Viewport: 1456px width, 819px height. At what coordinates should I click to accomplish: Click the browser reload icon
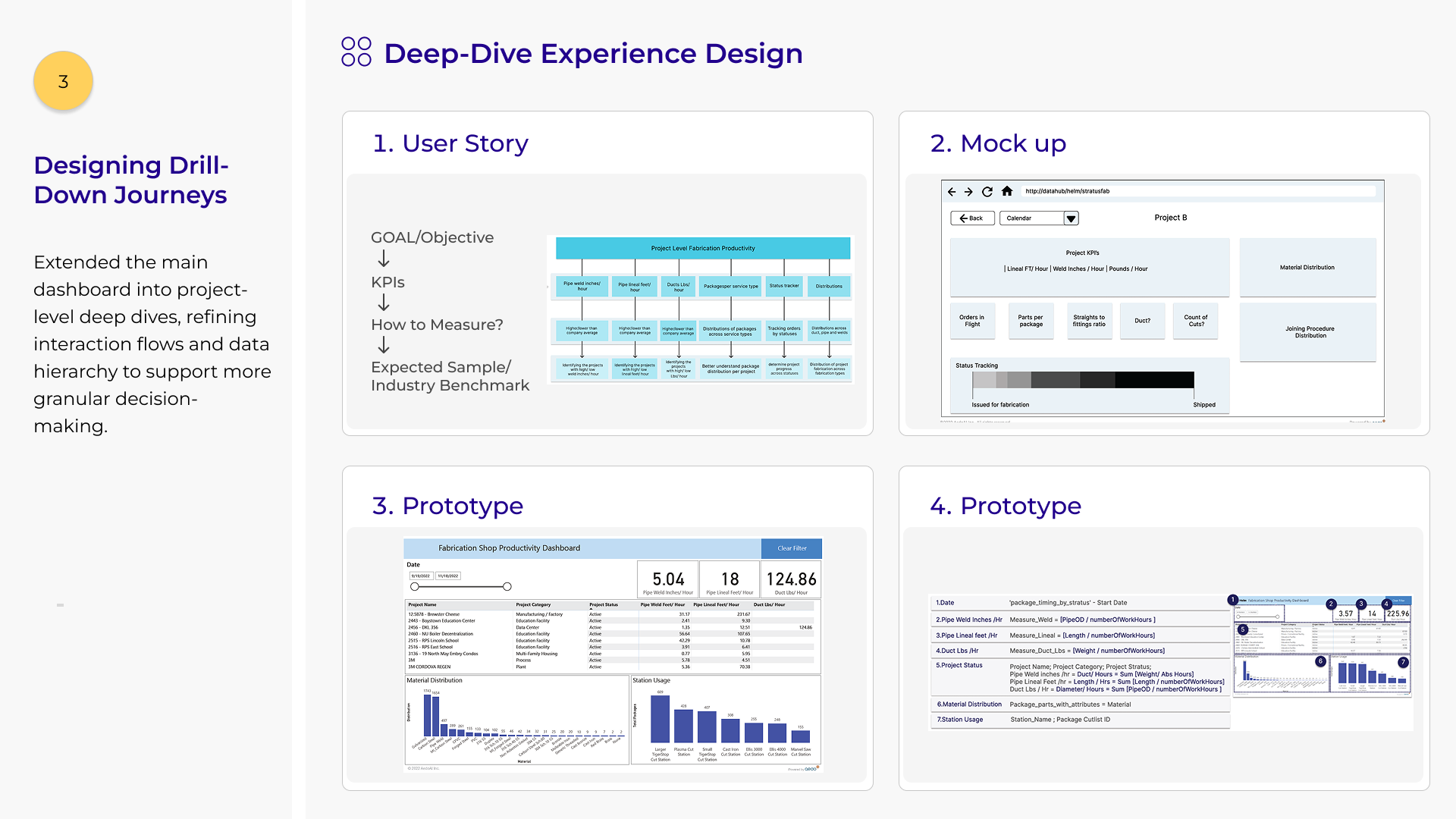coord(987,192)
